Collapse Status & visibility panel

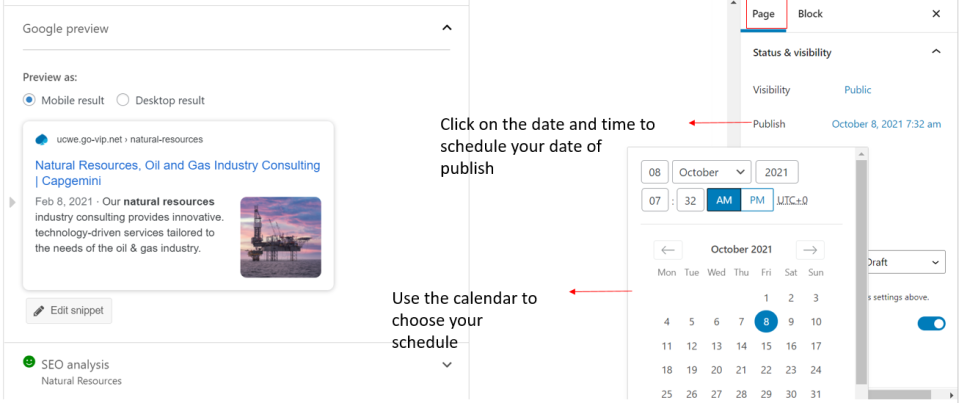click(936, 52)
